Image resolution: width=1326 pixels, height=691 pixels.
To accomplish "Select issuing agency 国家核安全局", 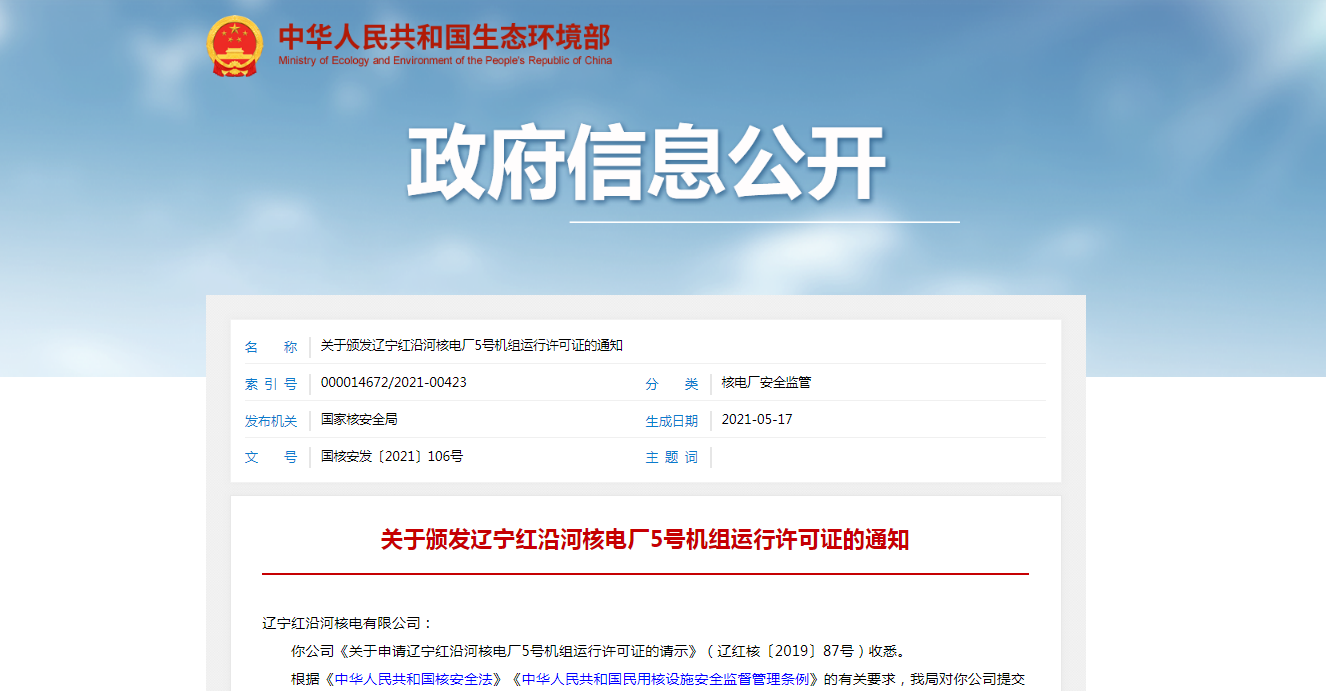I will click(x=359, y=420).
